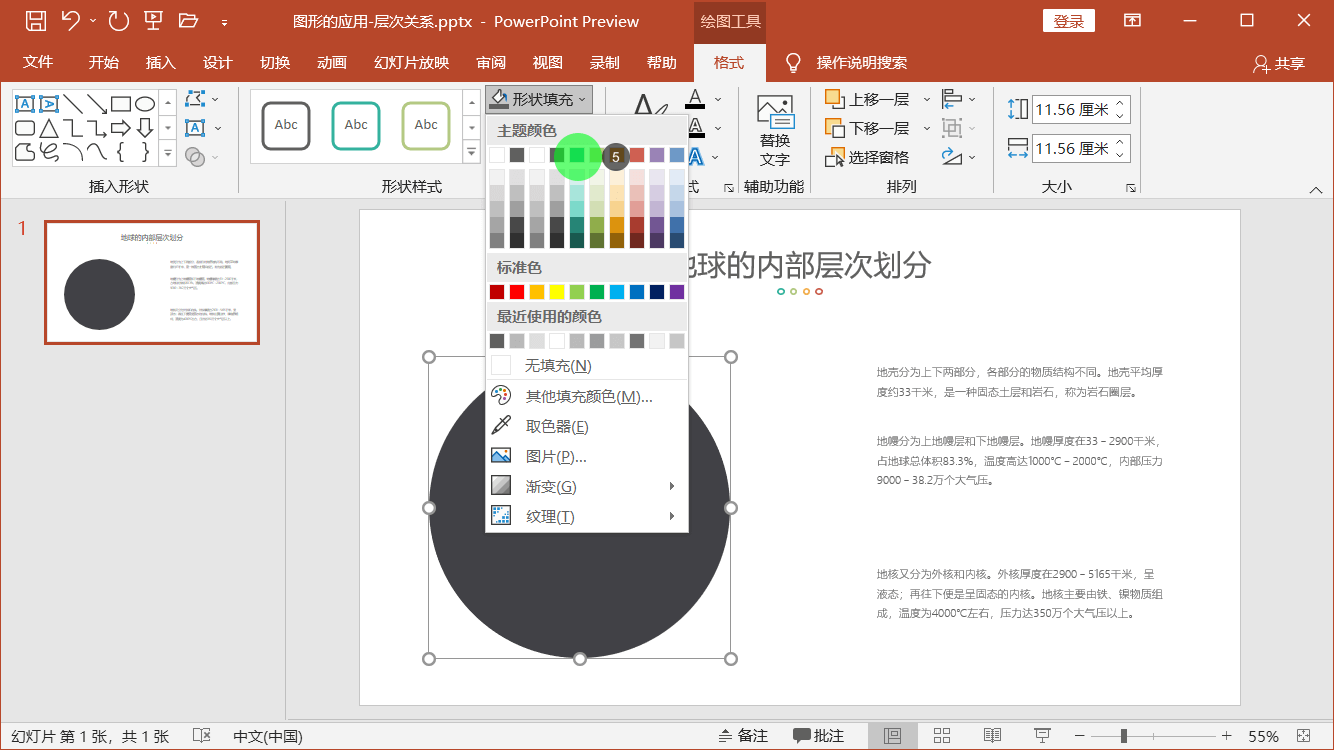Select the rectangle shape in gallery
1334x750 pixels.
tap(121, 103)
